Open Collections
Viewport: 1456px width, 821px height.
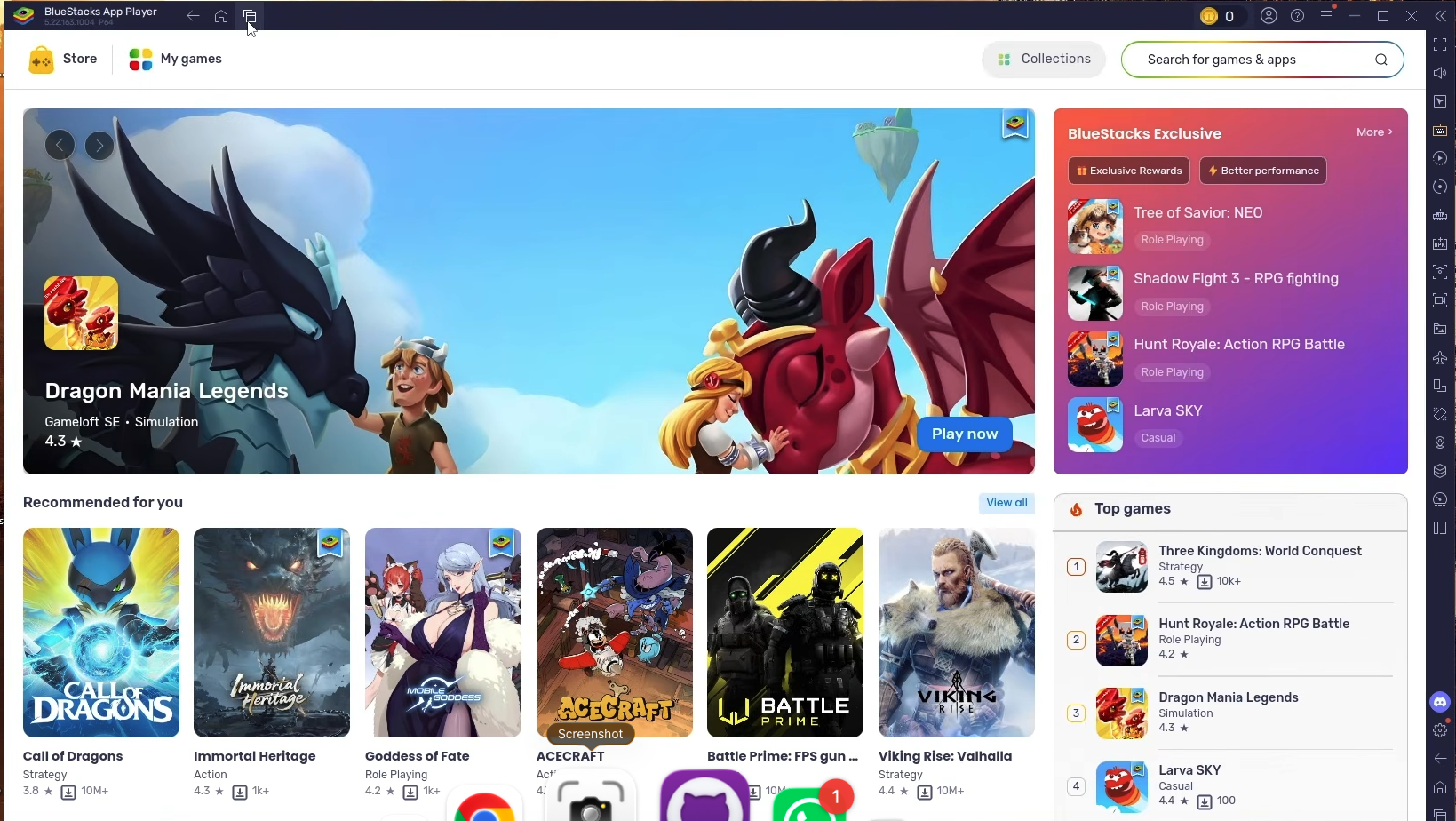coord(1044,60)
